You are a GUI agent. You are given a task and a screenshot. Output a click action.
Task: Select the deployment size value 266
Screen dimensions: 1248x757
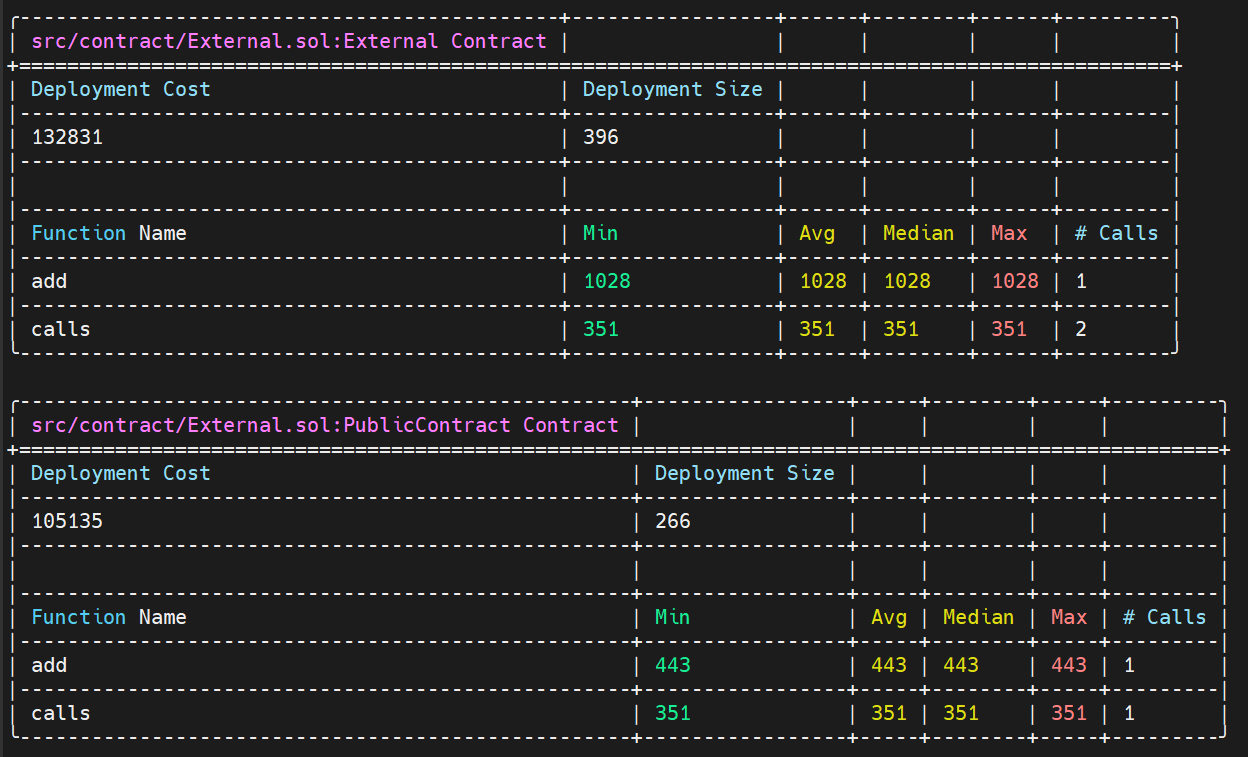pyautogui.click(x=673, y=521)
